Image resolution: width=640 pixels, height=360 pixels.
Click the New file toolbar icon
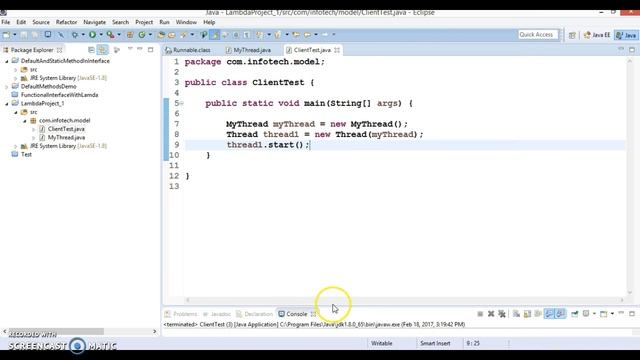tap(7, 35)
